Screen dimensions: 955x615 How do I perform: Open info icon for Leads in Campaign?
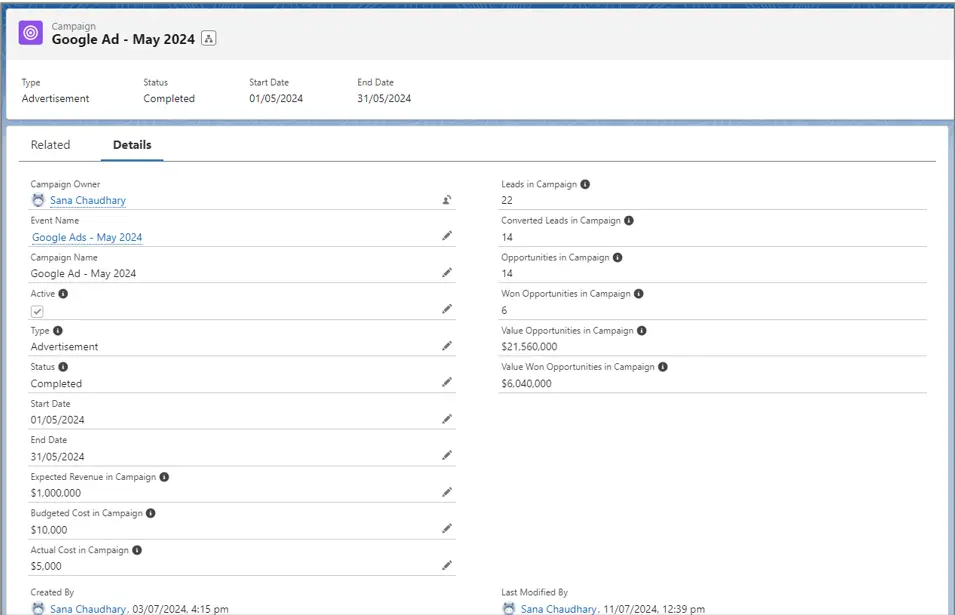[x=585, y=184]
